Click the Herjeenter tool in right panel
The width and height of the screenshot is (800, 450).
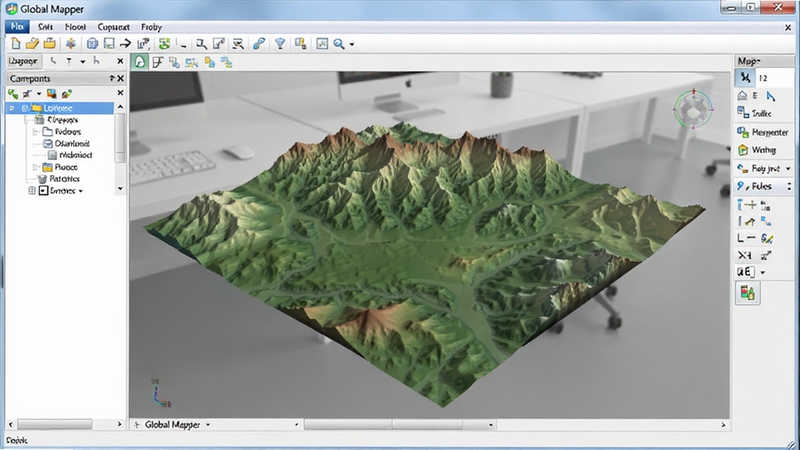(763, 132)
